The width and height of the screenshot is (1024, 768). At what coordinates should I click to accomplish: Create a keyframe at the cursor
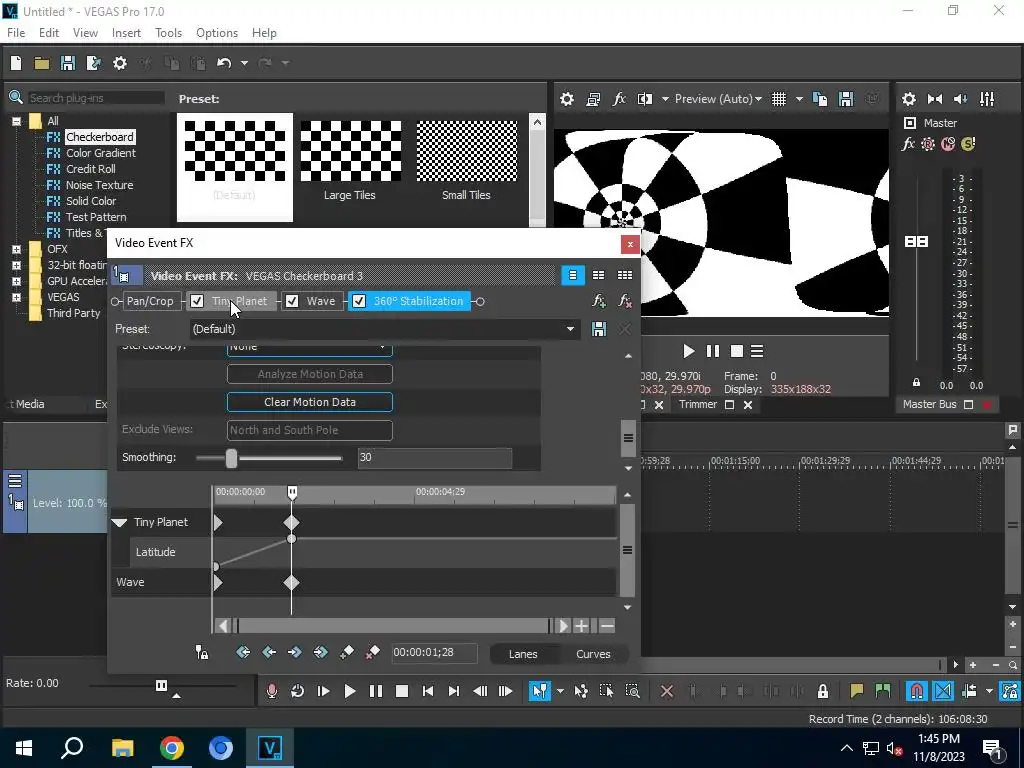[347, 652]
